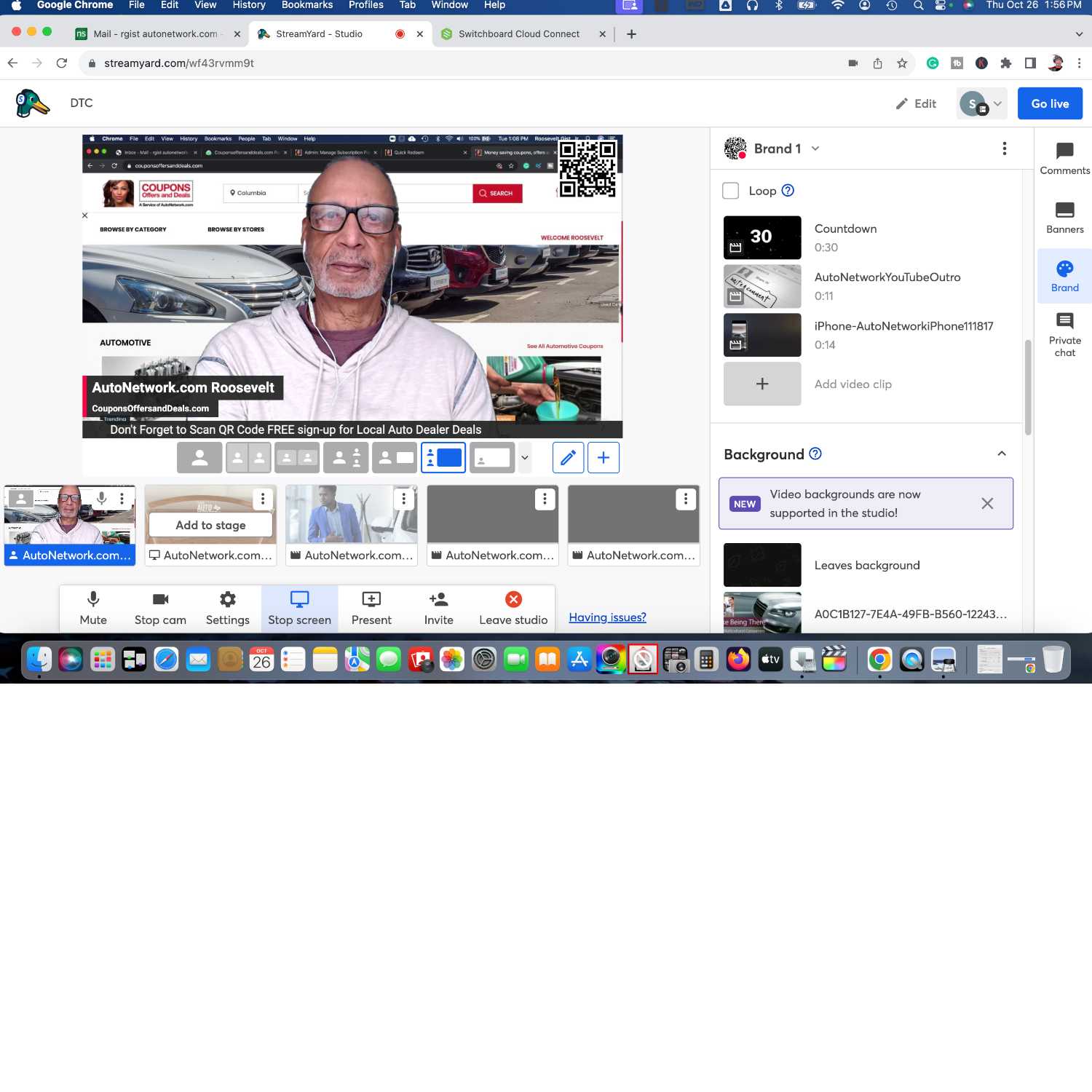Open the Comments panel

(1064, 159)
